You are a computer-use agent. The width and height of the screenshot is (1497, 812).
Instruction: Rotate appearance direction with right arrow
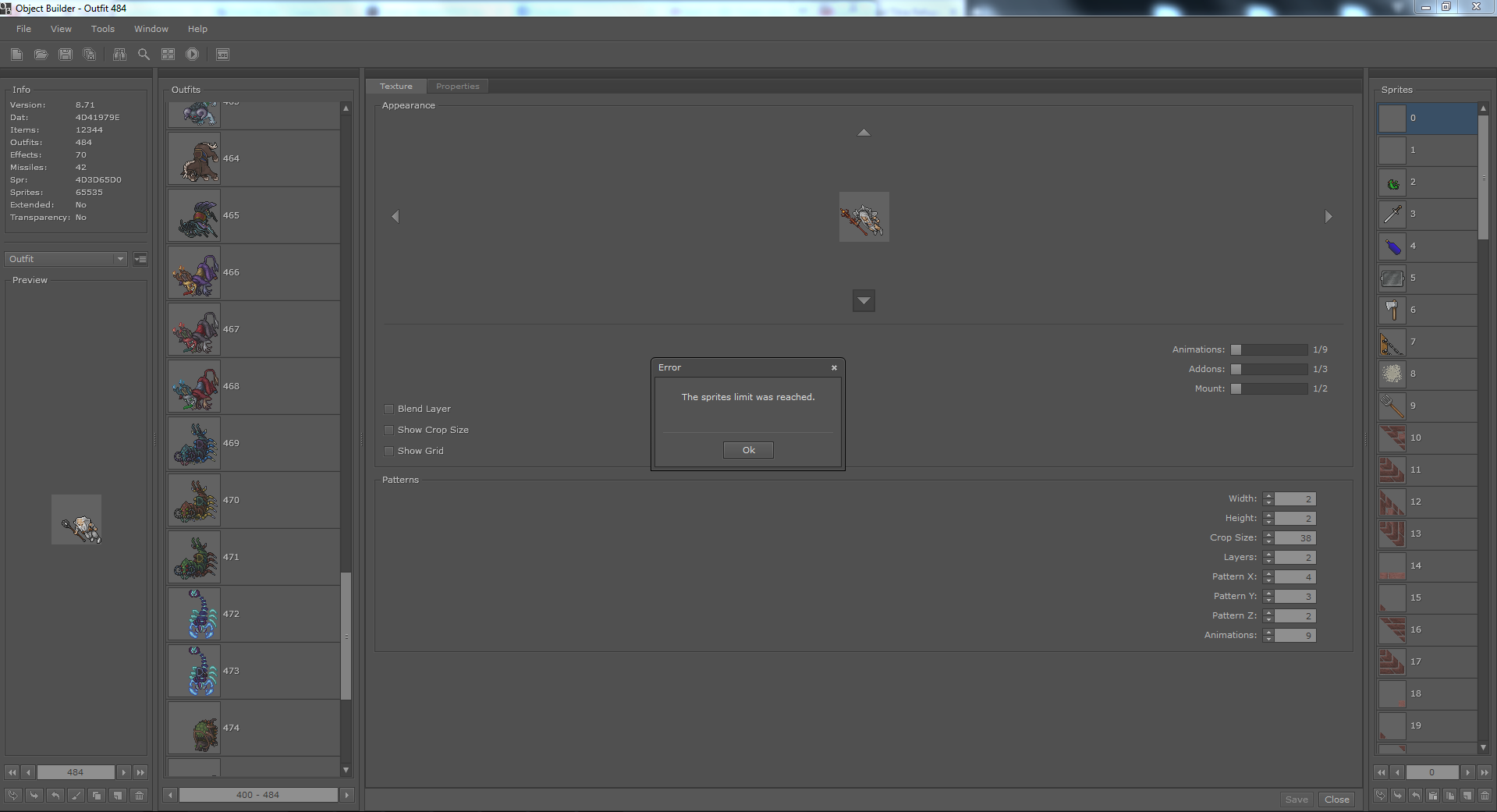[x=1328, y=217]
